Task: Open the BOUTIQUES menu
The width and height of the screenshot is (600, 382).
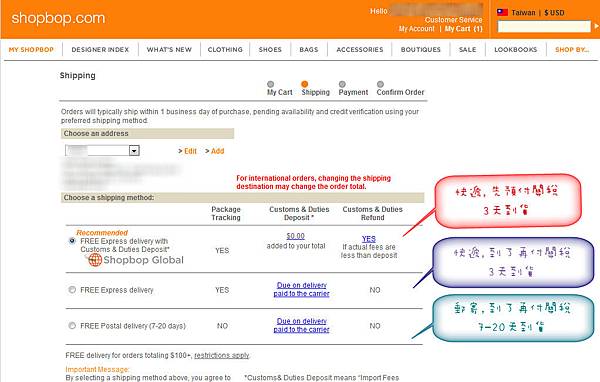Action: pos(421,50)
